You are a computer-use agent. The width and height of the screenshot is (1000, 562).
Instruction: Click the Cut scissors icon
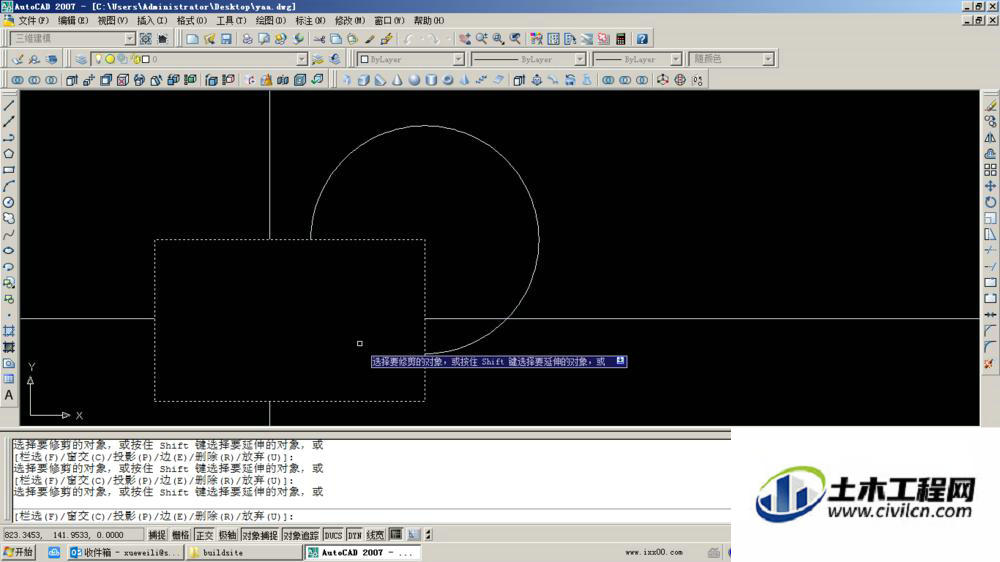(x=319, y=39)
